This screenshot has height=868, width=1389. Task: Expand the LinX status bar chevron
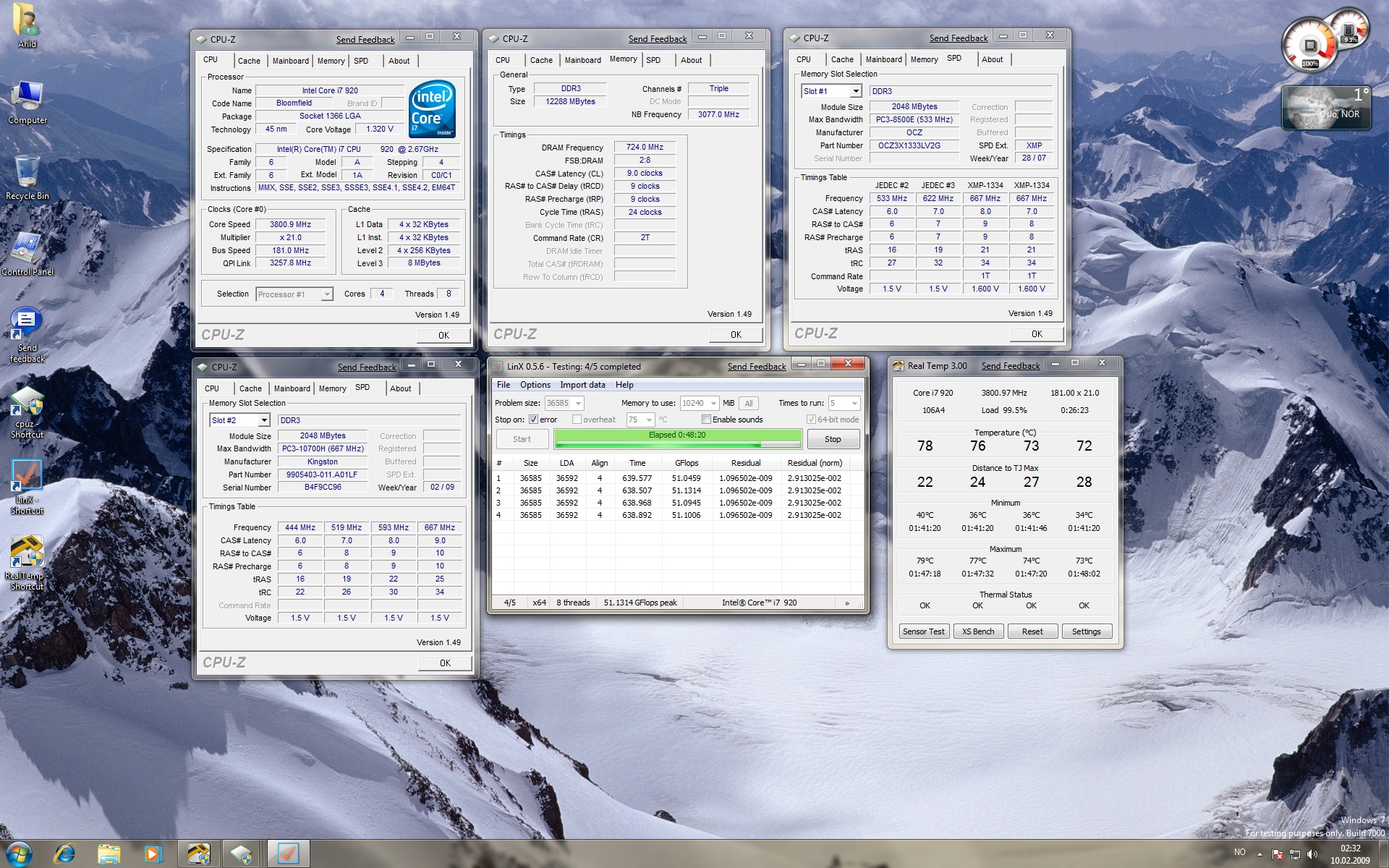[847, 603]
